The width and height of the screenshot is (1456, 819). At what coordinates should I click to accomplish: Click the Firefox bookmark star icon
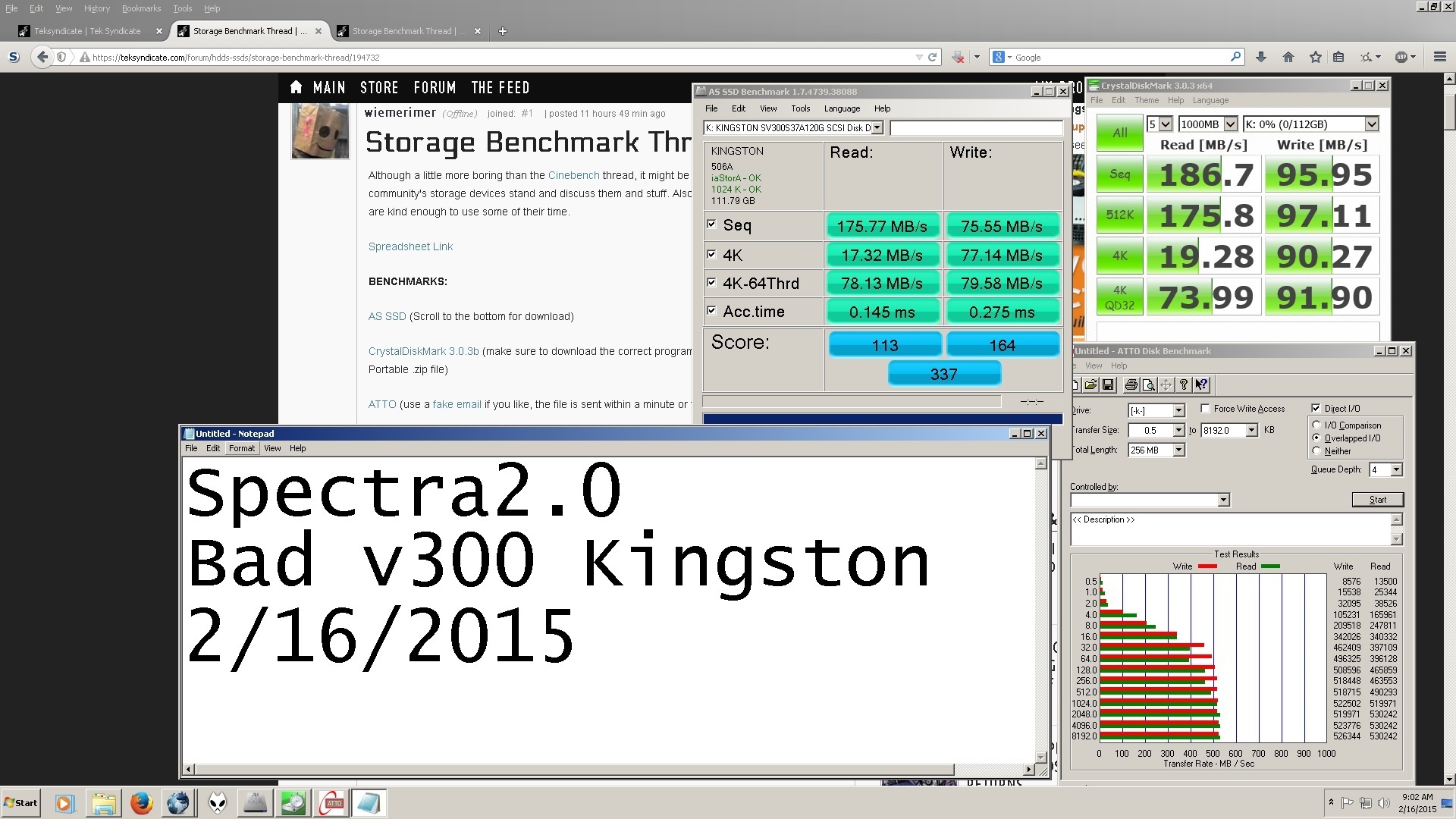tap(1315, 57)
